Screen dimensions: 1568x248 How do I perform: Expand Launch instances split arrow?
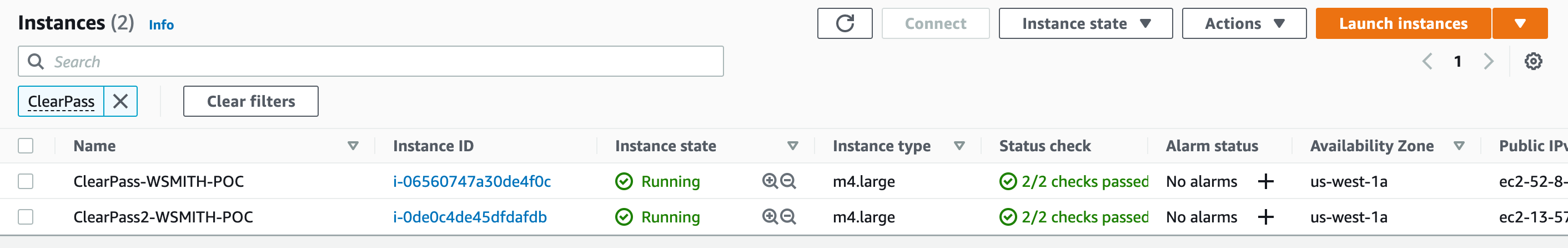[1520, 24]
